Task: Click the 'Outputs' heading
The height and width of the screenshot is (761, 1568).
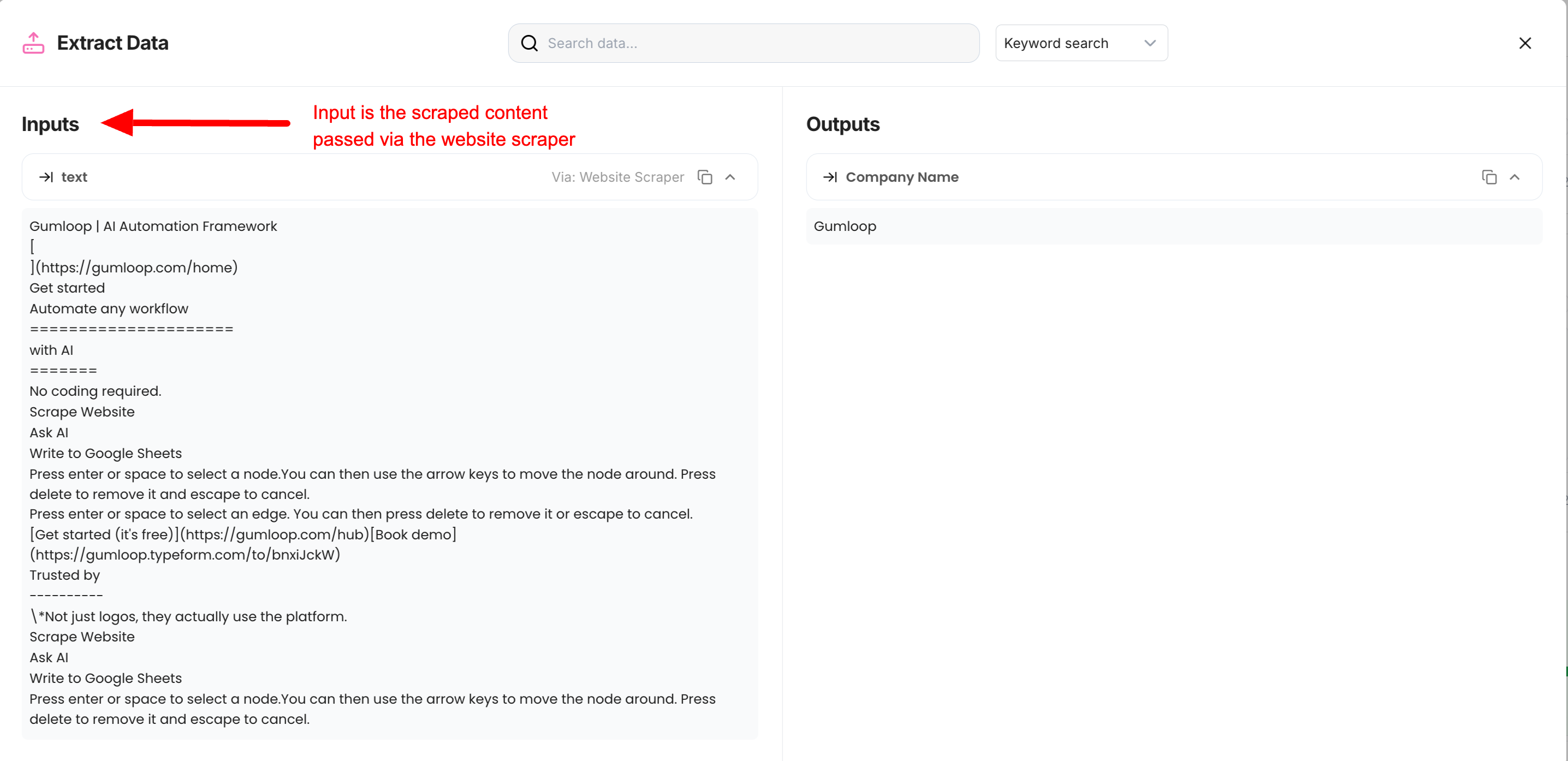Action: coord(842,124)
